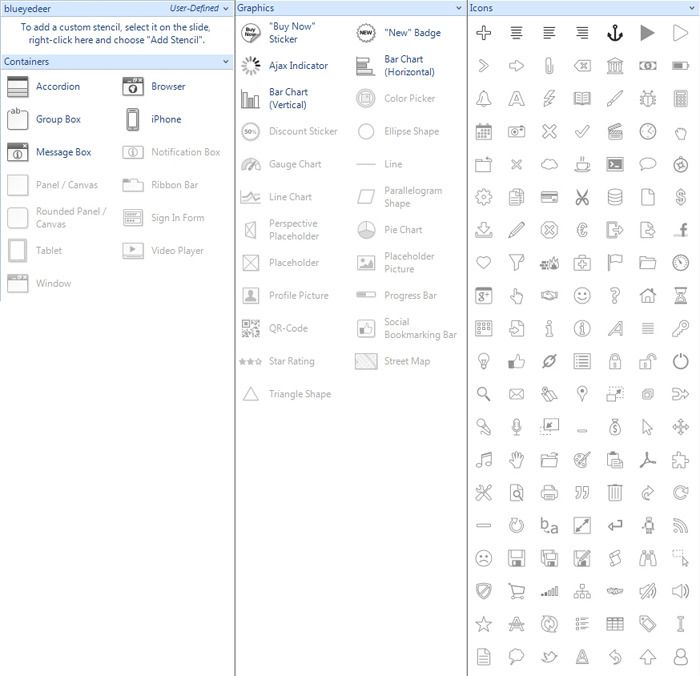Choose the QR-Code graphic
This screenshot has height=676, width=700.
(x=274, y=328)
